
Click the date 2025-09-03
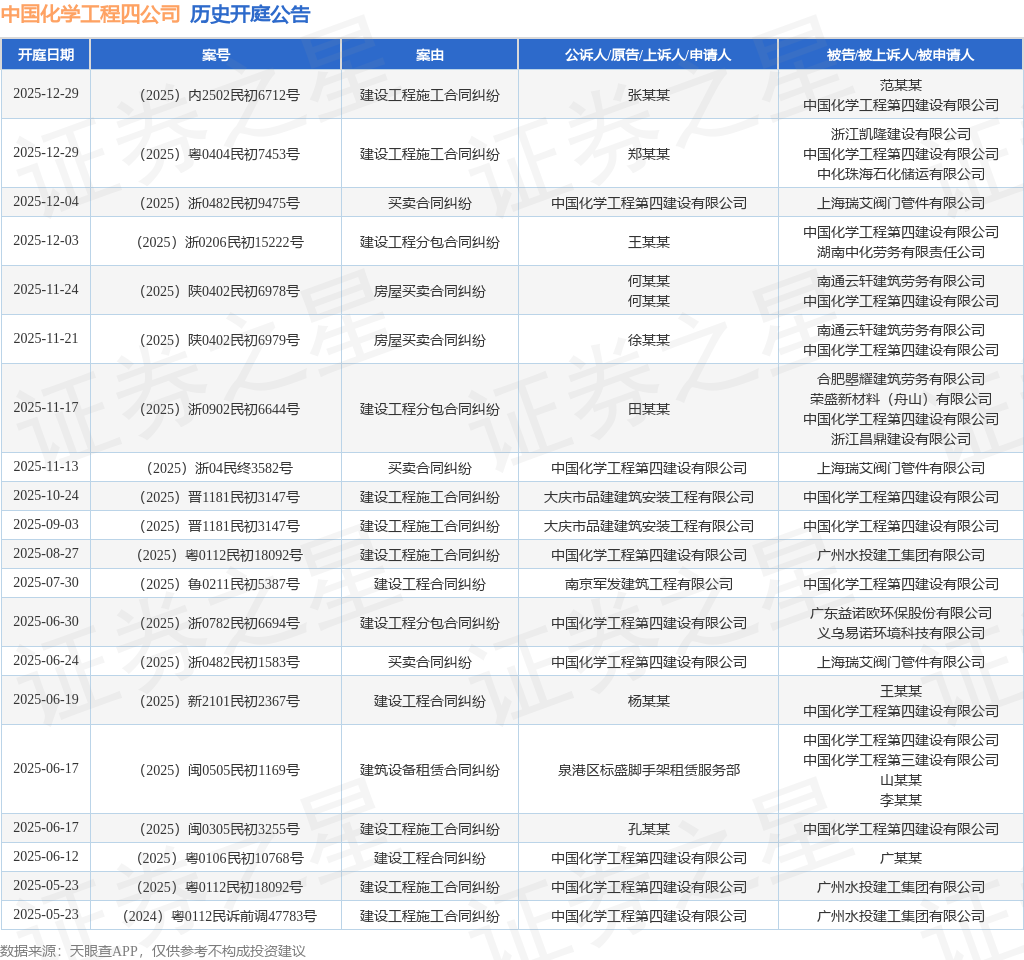(46, 524)
